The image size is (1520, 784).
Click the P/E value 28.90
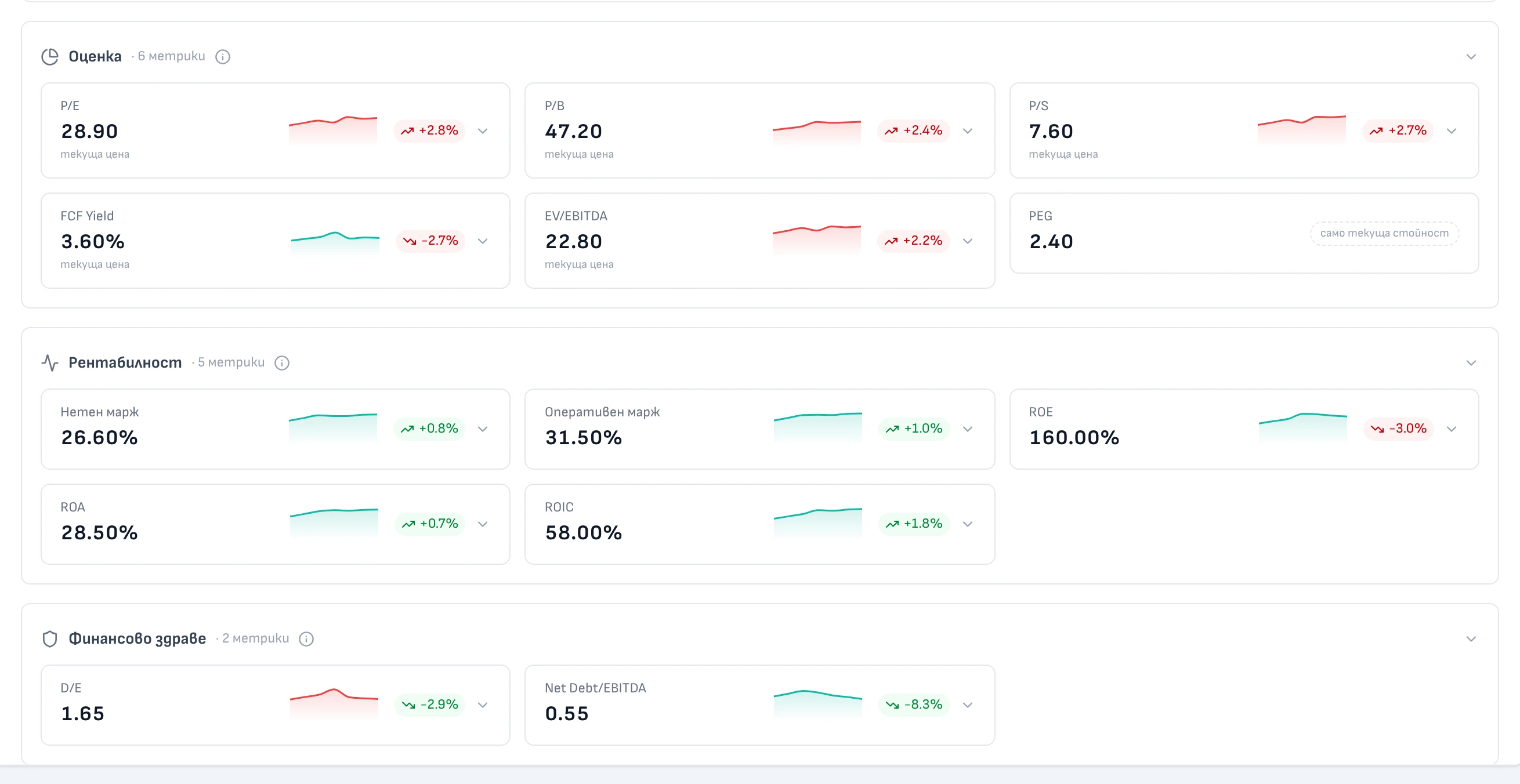click(90, 132)
